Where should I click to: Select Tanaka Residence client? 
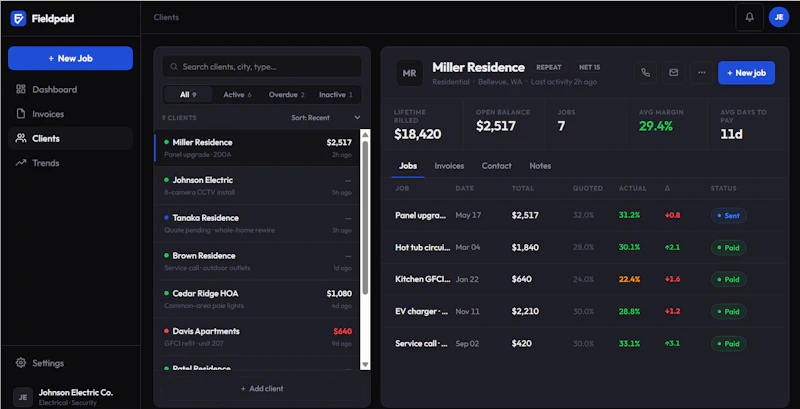coord(257,223)
